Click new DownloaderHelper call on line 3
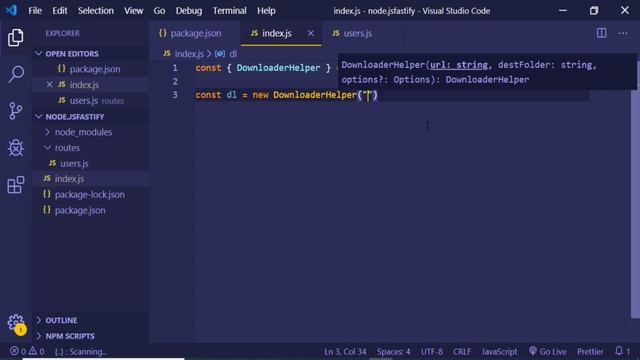This screenshot has height=360, width=640. point(315,95)
